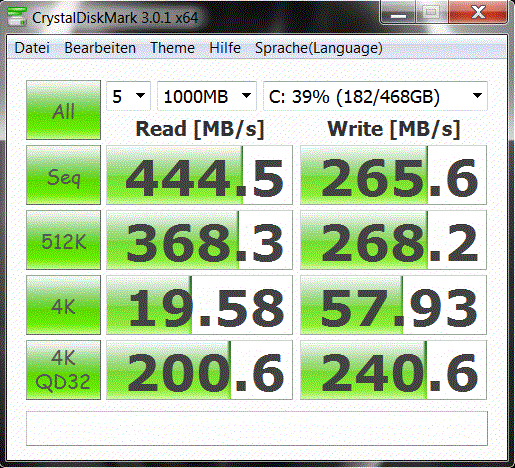Viewport: 515px width, 468px height.
Task: Open the Hilfe menu
Action: tap(225, 48)
